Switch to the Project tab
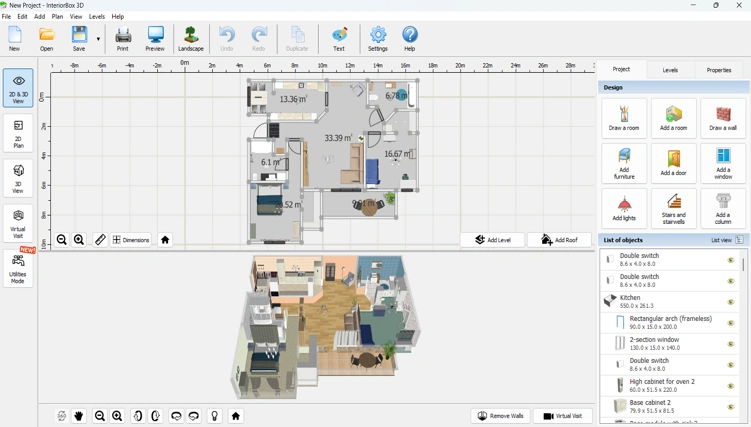 (621, 69)
